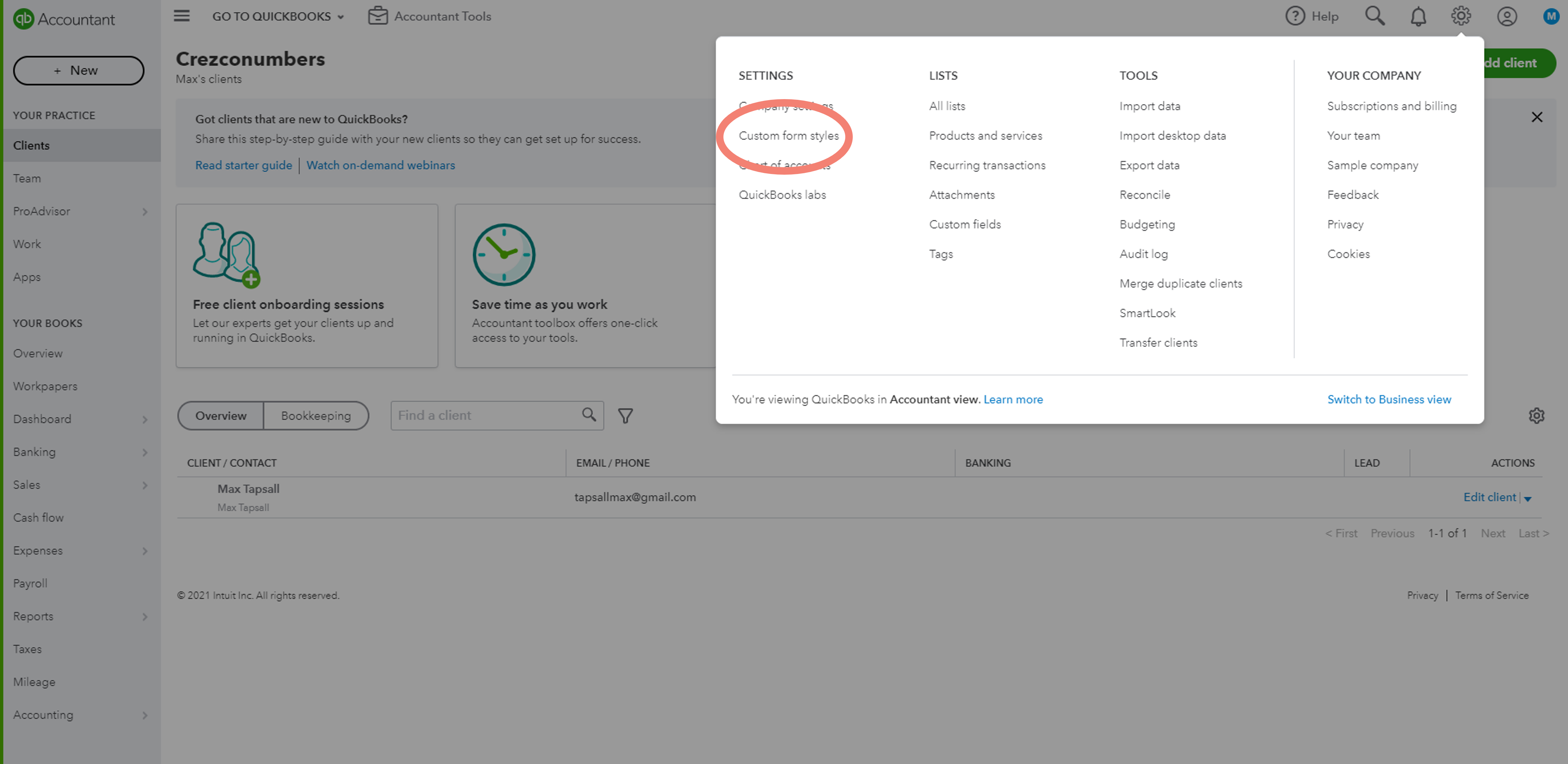The height and width of the screenshot is (764, 1568).
Task: Toggle the hamburger navigation menu icon
Action: pos(181,16)
